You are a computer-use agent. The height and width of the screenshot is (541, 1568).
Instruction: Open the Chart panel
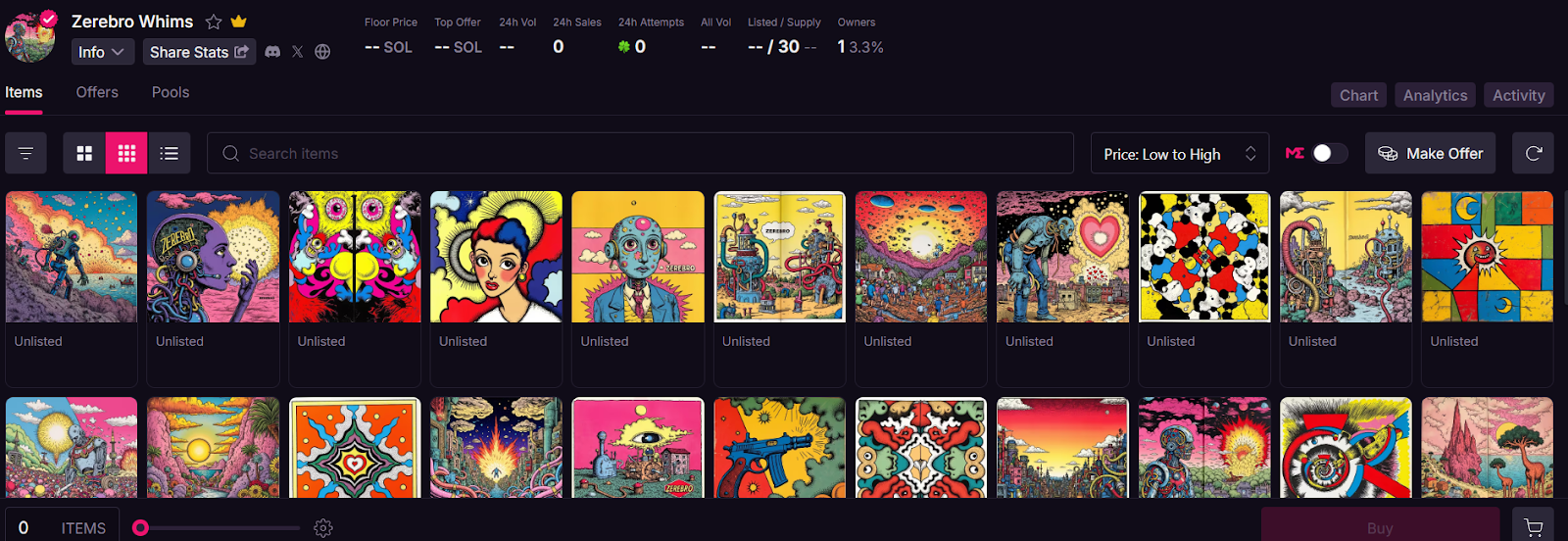(1358, 95)
